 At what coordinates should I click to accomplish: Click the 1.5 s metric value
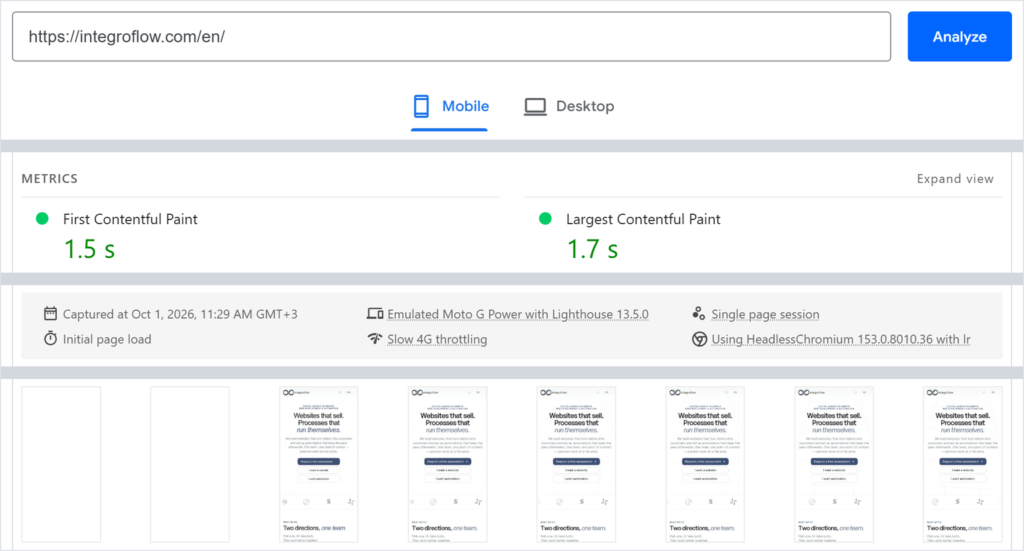(89, 249)
